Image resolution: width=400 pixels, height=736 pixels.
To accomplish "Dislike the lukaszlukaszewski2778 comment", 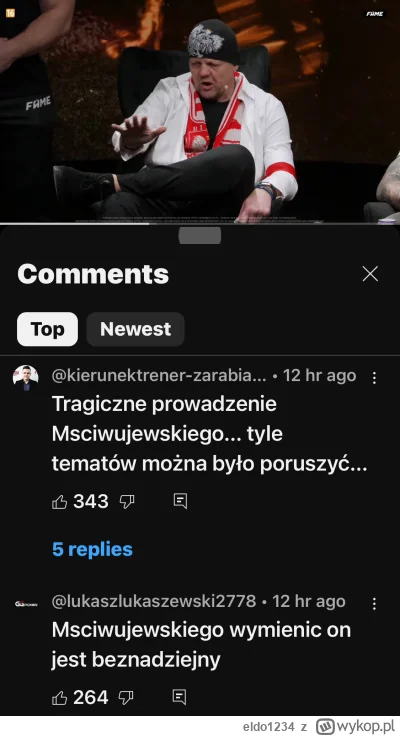I will pyautogui.click(x=126, y=698).
